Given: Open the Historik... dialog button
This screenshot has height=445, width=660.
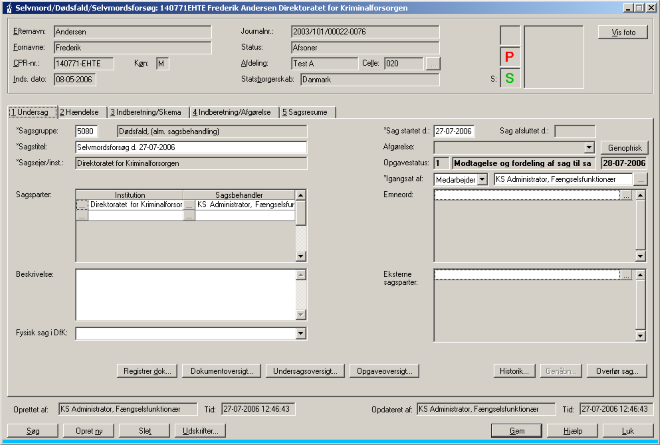Looking at the screenshot, I should coord(514,370).
